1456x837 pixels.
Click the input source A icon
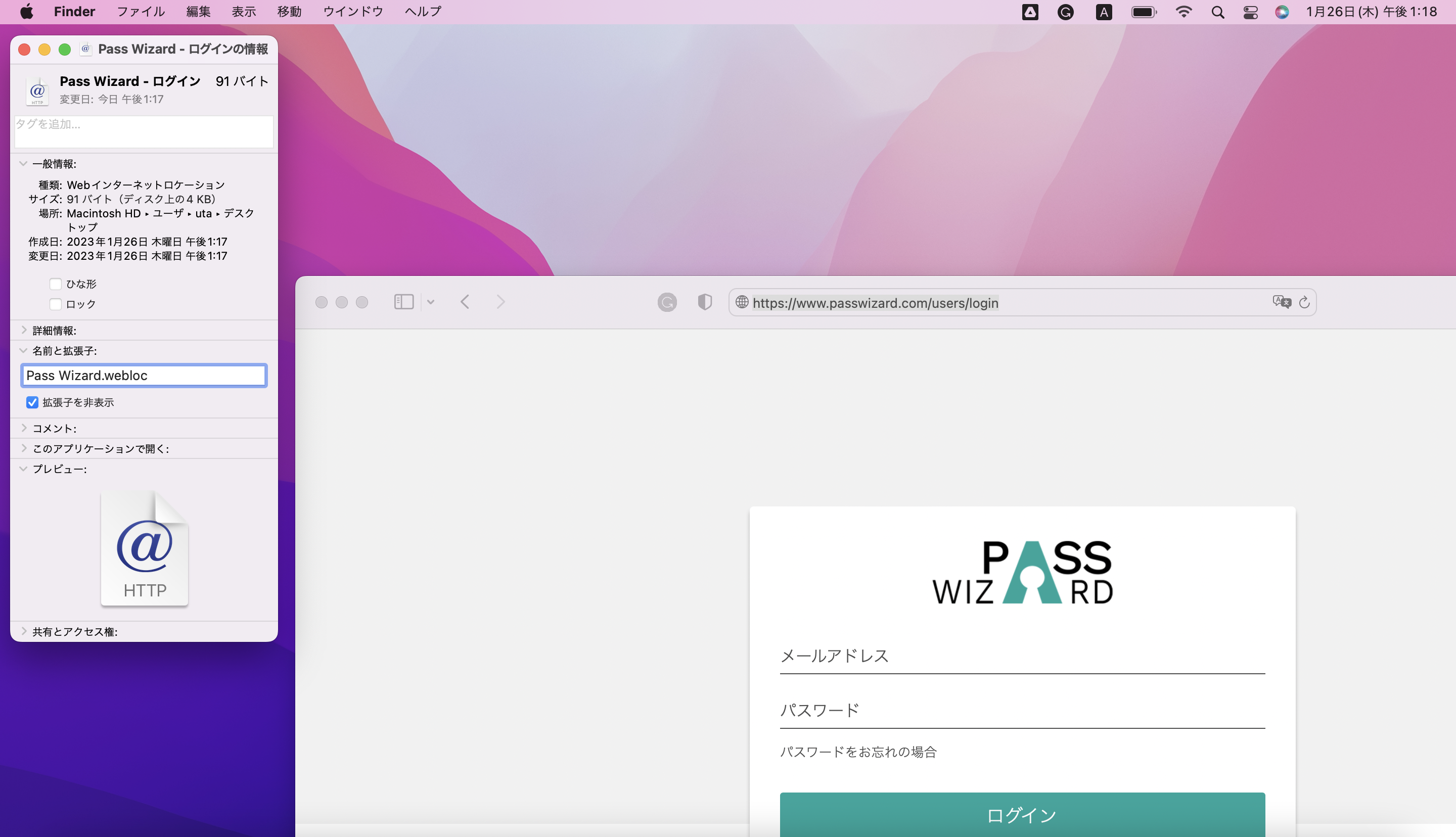click(1104, 12)
